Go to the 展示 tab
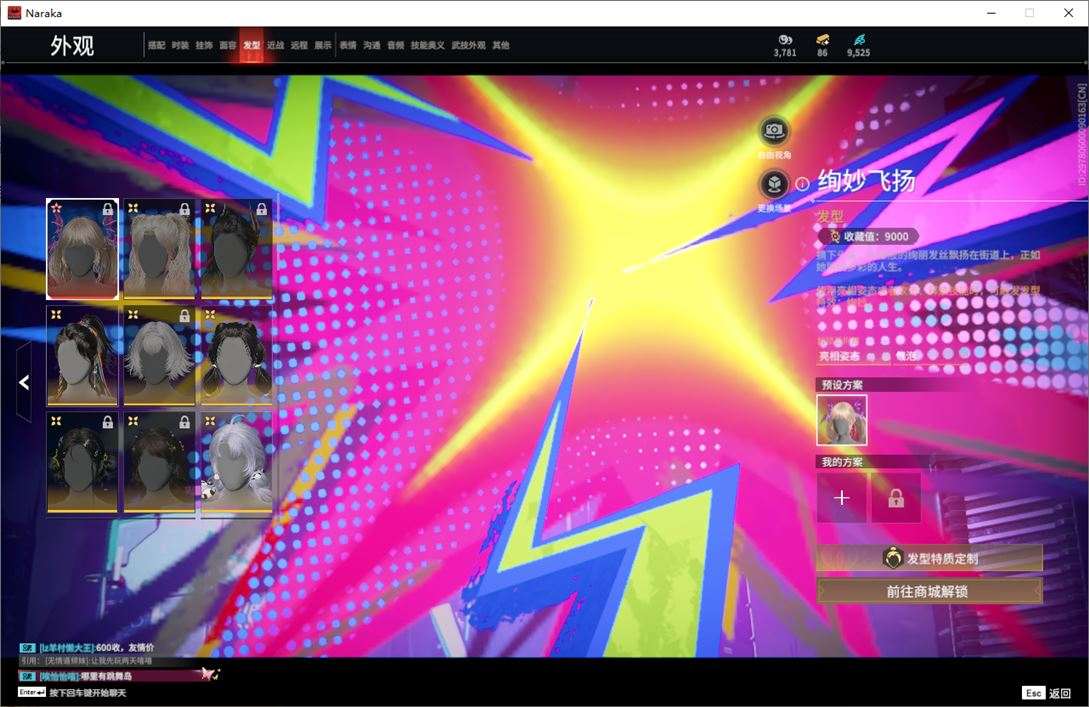The image size is (1089, 707). (x=323, y=45)
